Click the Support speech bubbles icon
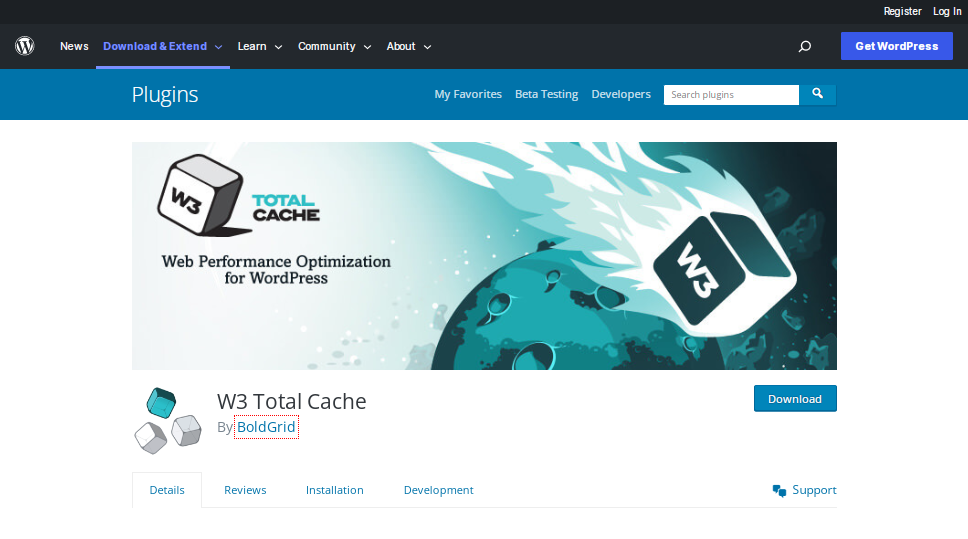 coord(779,491)
